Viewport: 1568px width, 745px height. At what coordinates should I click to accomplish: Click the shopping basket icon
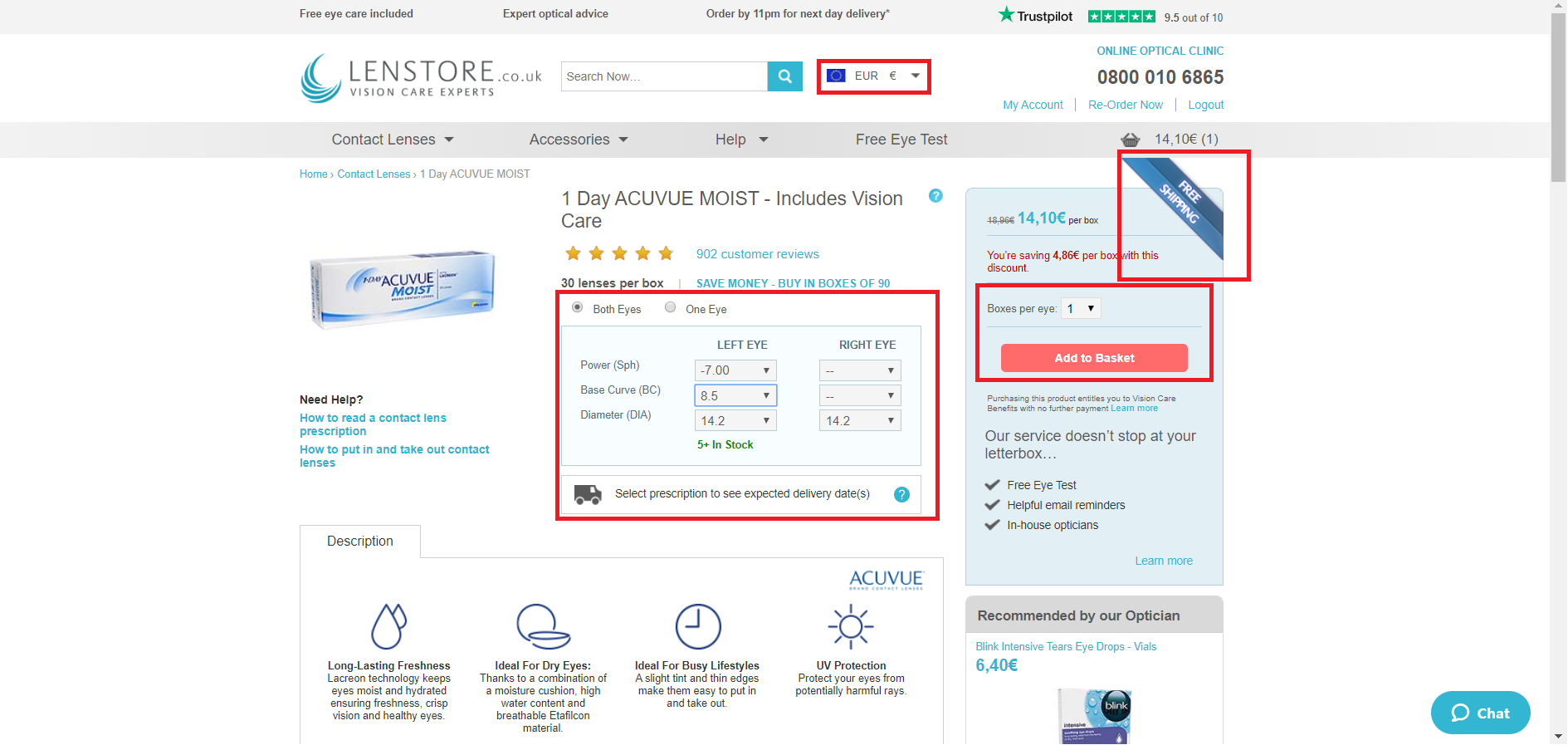pyautogui.click(x=1131, y=140)
